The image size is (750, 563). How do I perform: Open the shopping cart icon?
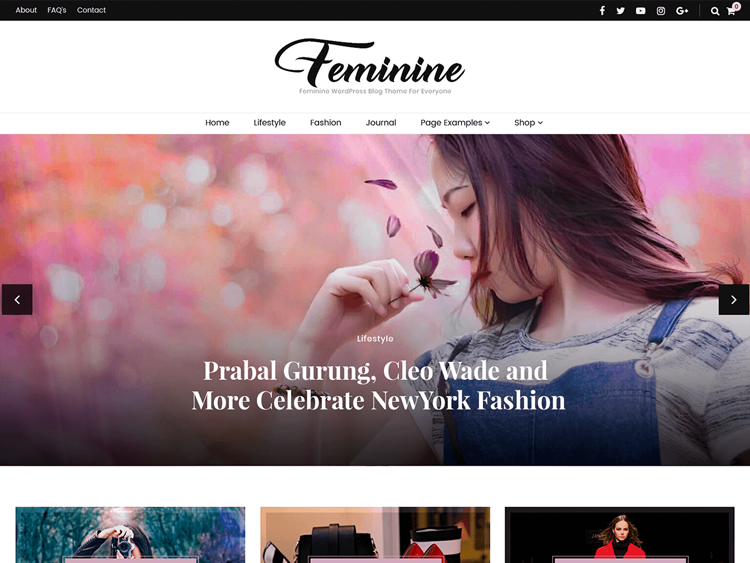[x=732, y=10]
